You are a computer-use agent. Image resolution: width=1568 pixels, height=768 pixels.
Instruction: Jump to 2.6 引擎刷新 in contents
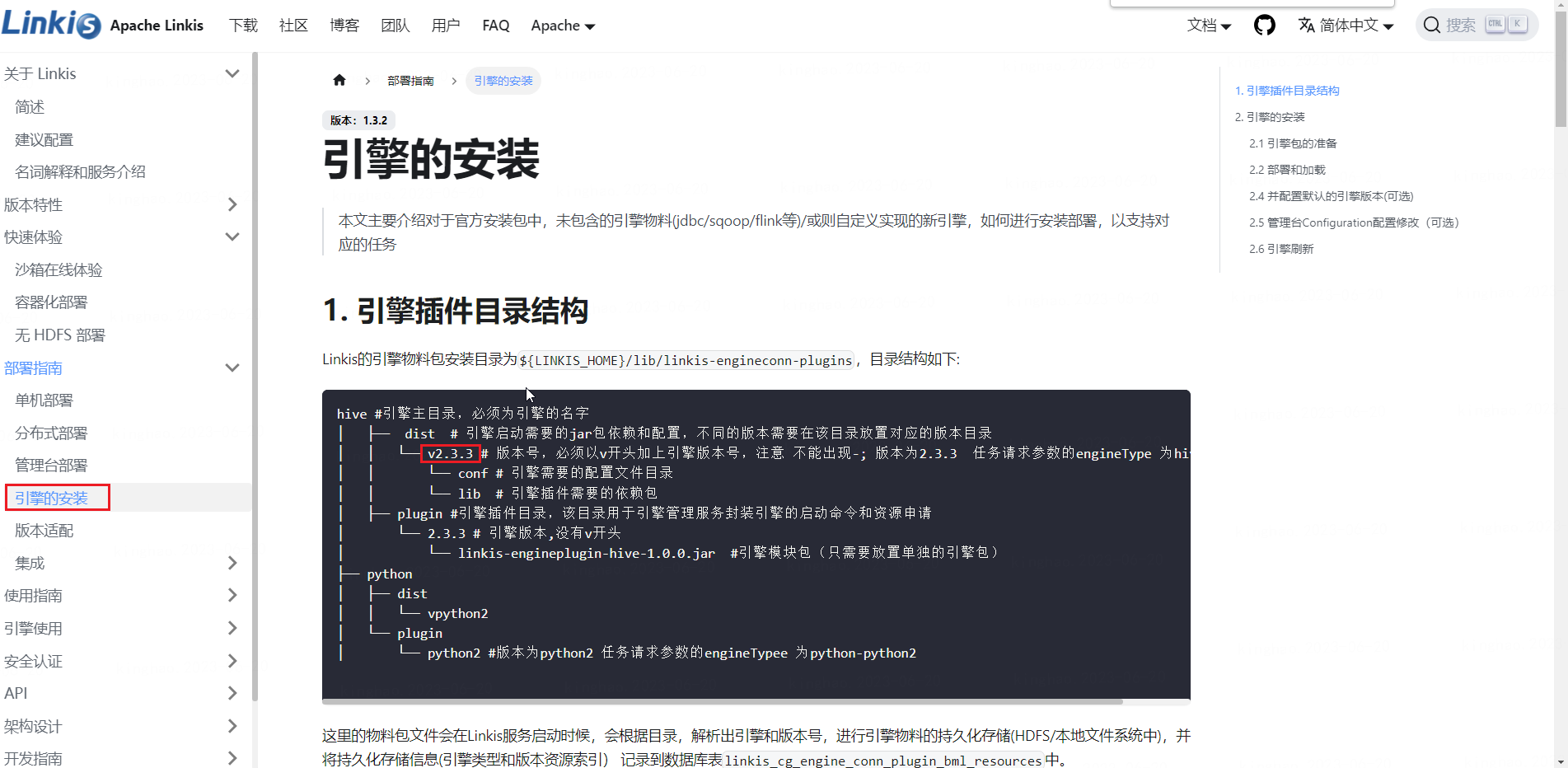pos(1281,249)
